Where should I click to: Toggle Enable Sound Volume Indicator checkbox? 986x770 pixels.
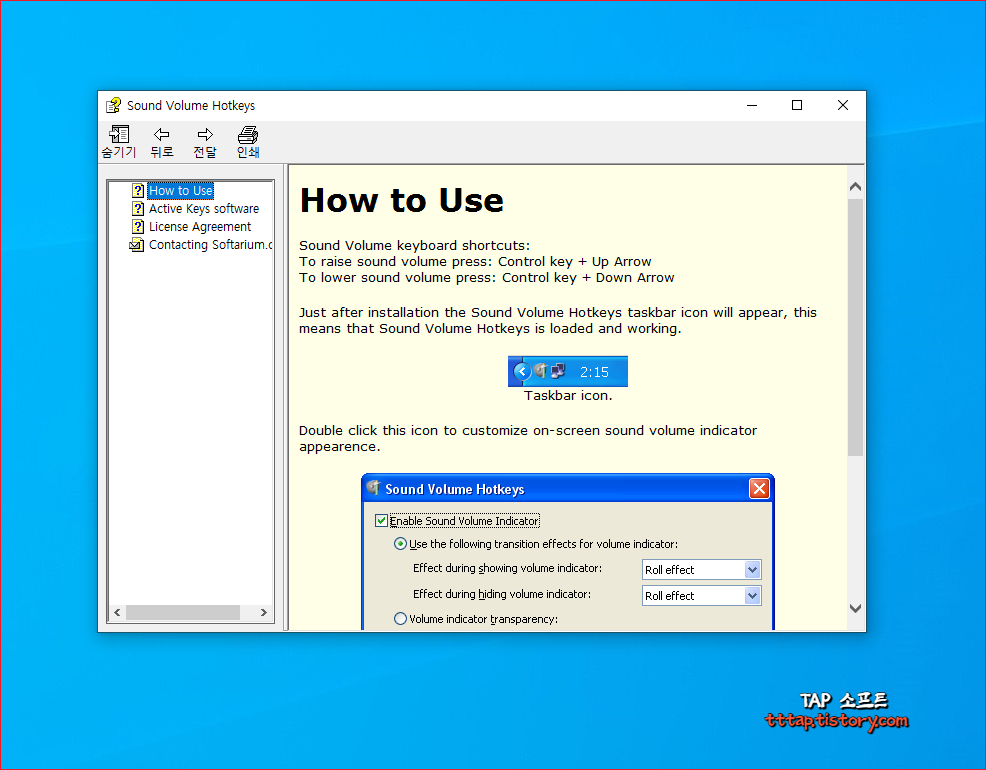[381, 520]
